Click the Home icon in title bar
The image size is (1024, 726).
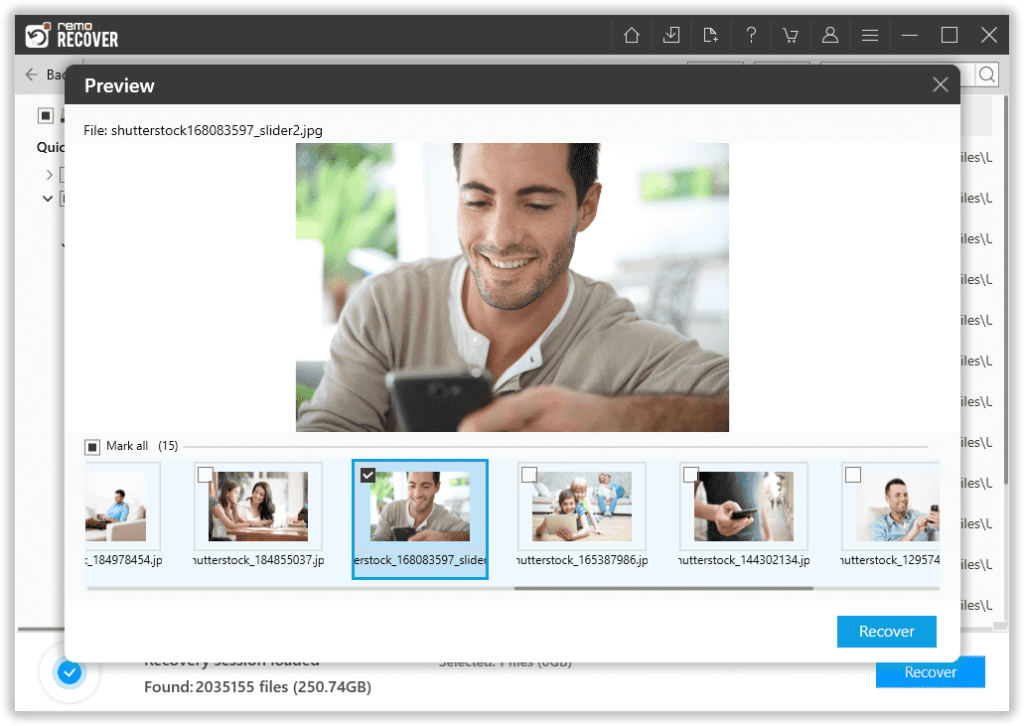coord(631,36)
